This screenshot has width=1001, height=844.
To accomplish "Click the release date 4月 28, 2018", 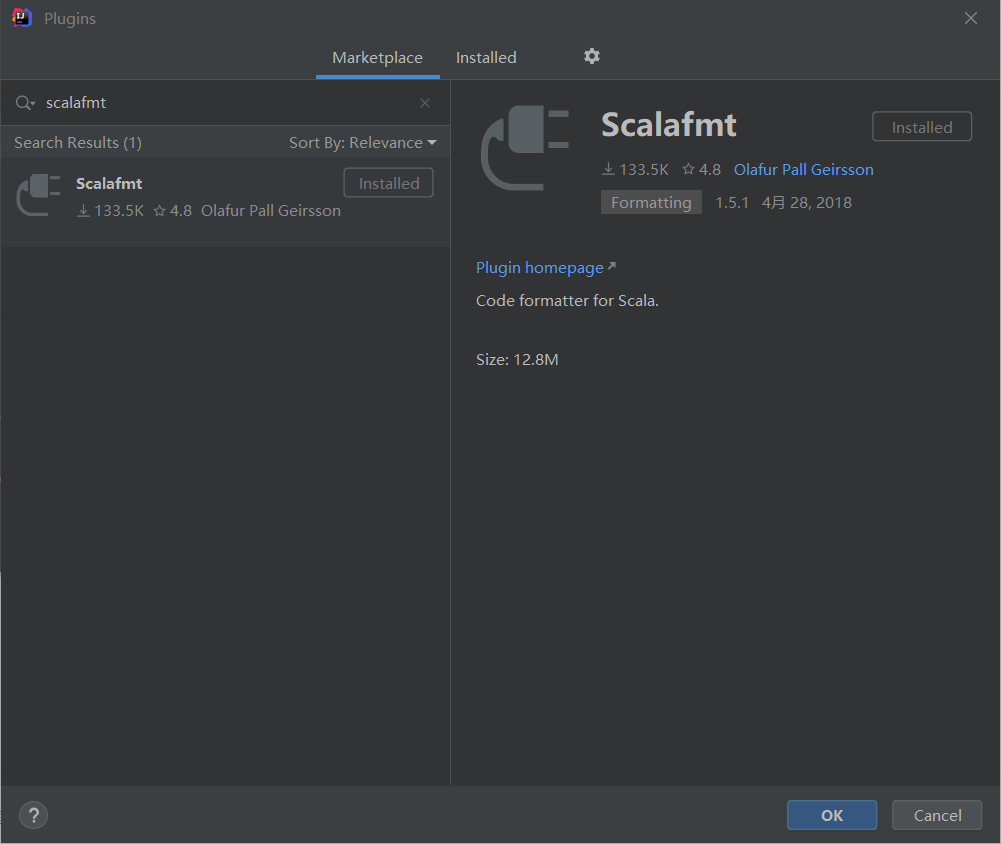I will coord(806,202).
